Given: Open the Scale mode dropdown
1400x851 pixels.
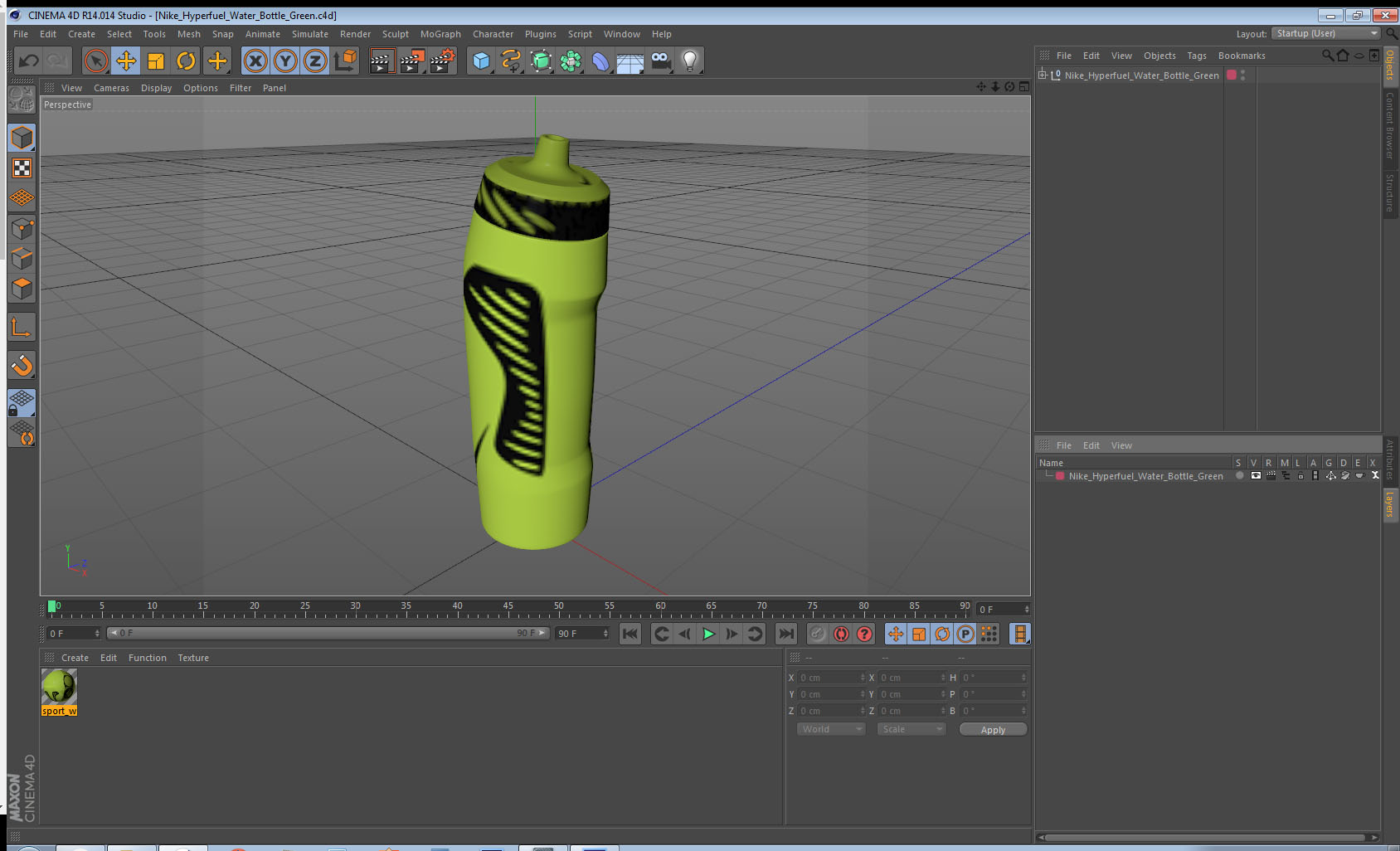Looking at the screenshot, I should [x=911, y=729].
